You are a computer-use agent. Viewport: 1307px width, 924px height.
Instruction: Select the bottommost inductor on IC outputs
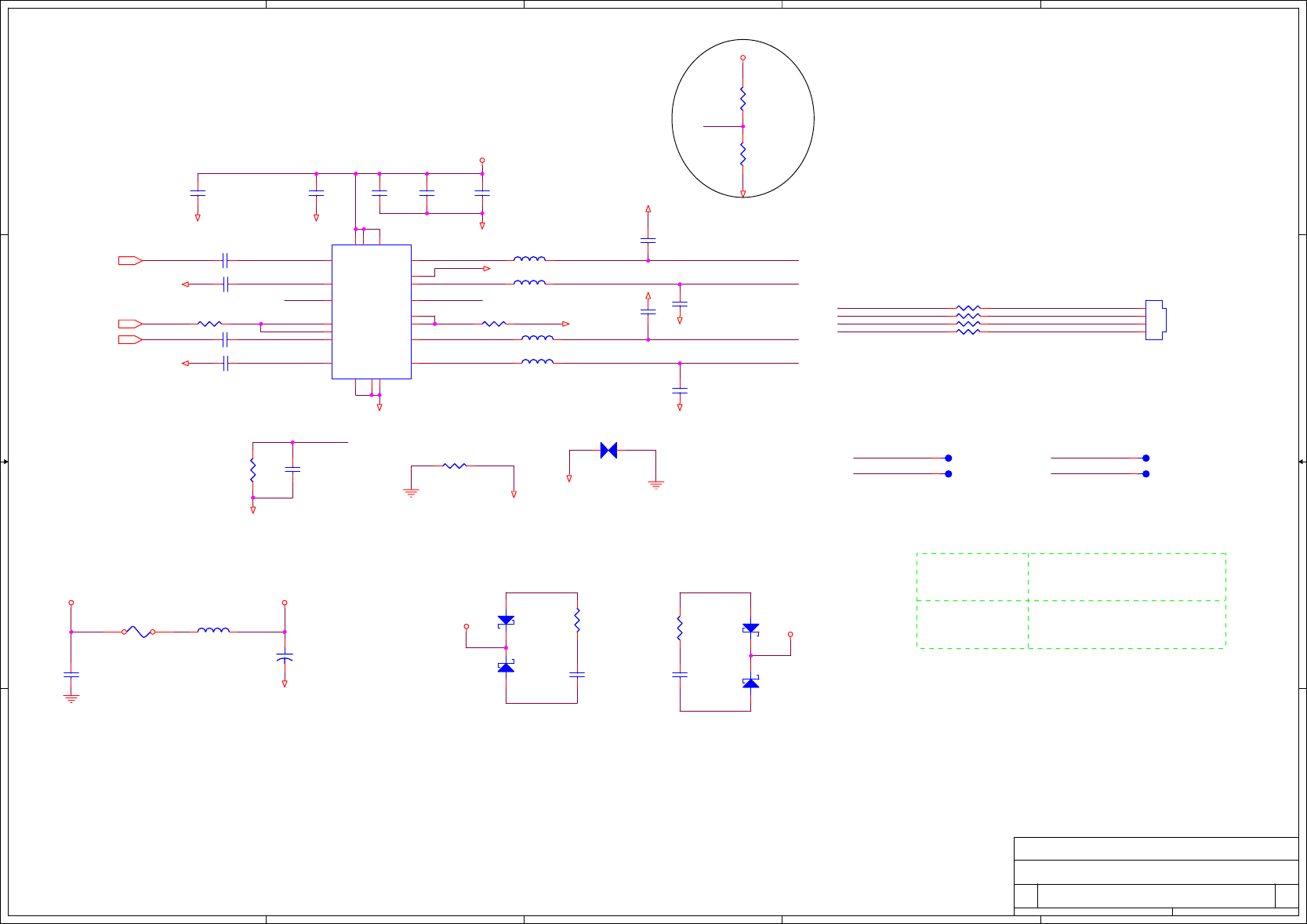tap(537, 361)
